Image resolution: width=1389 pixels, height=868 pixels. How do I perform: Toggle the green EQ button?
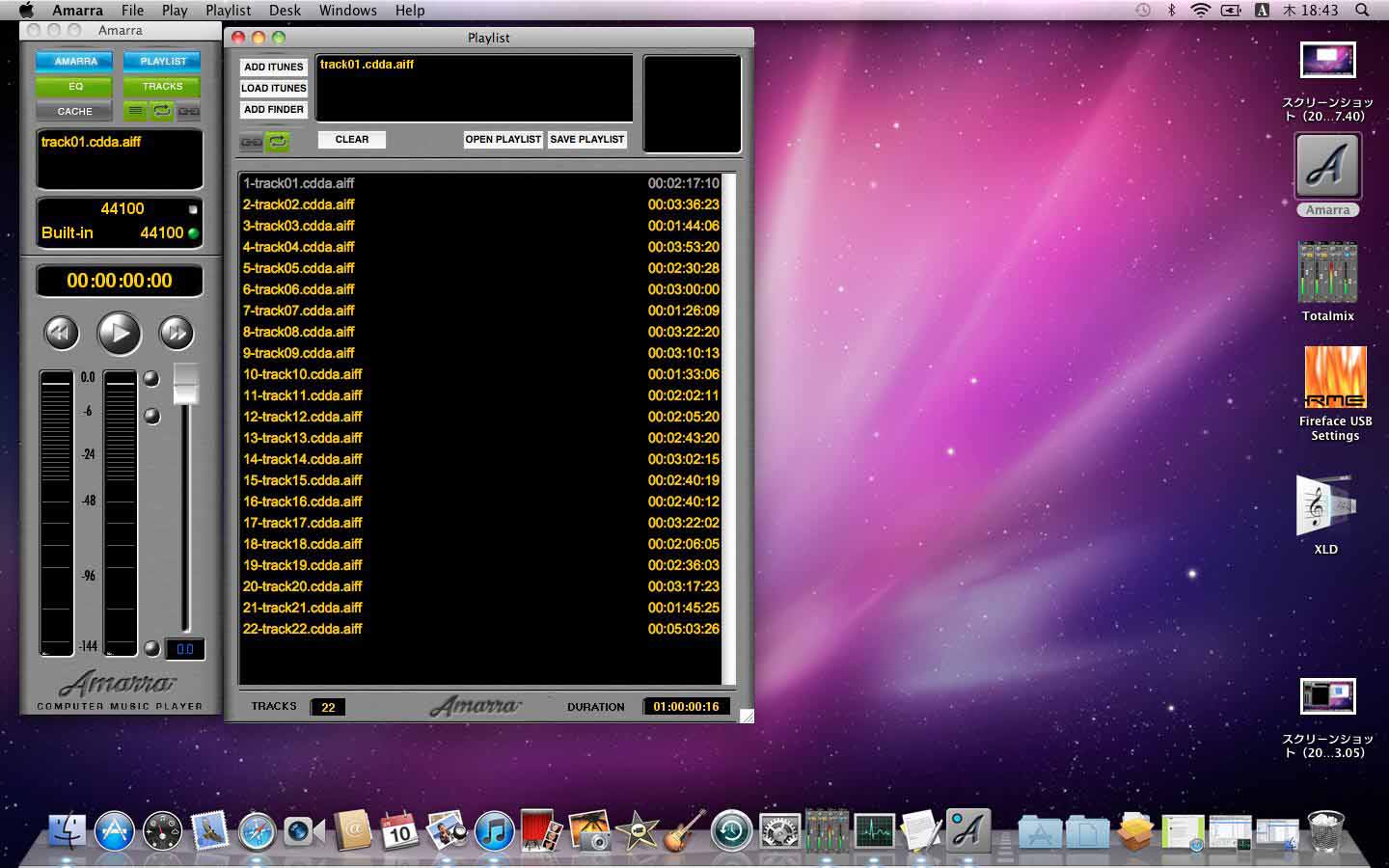point(75,86)
